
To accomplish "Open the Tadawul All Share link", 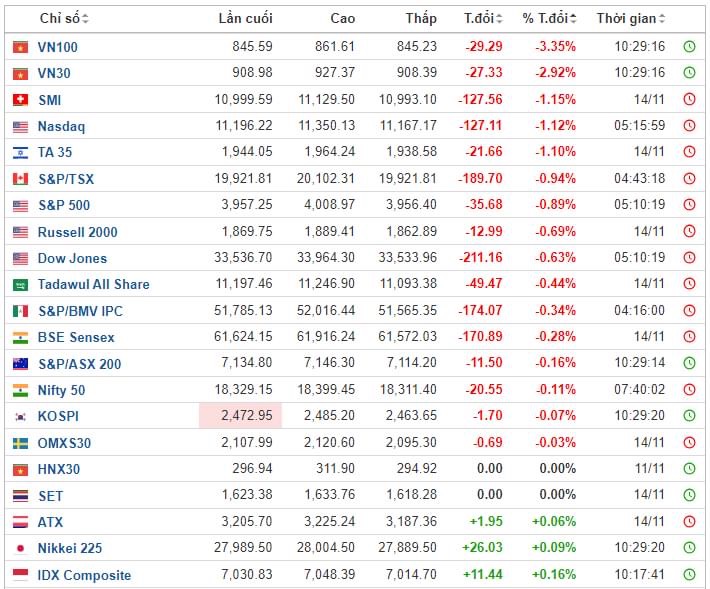I will tap(93, 284).
